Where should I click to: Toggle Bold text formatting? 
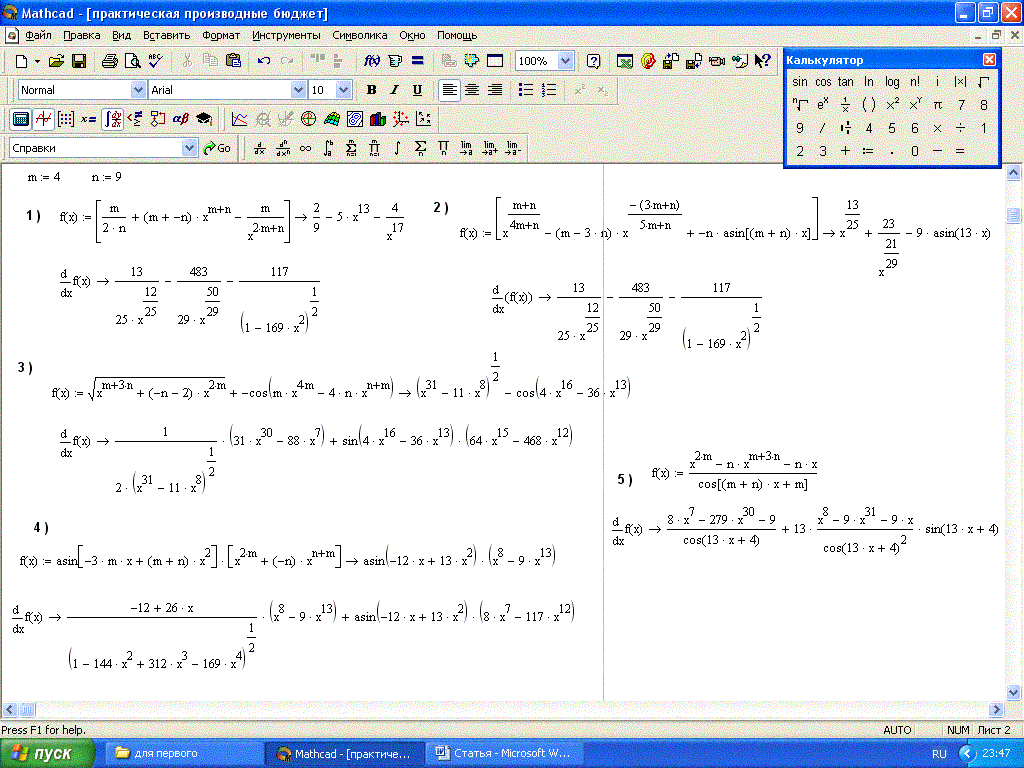(x=372, y=90)
